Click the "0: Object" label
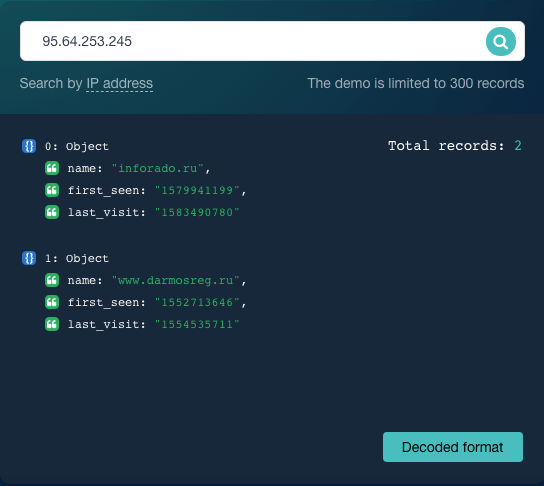 tap(77, 146)
